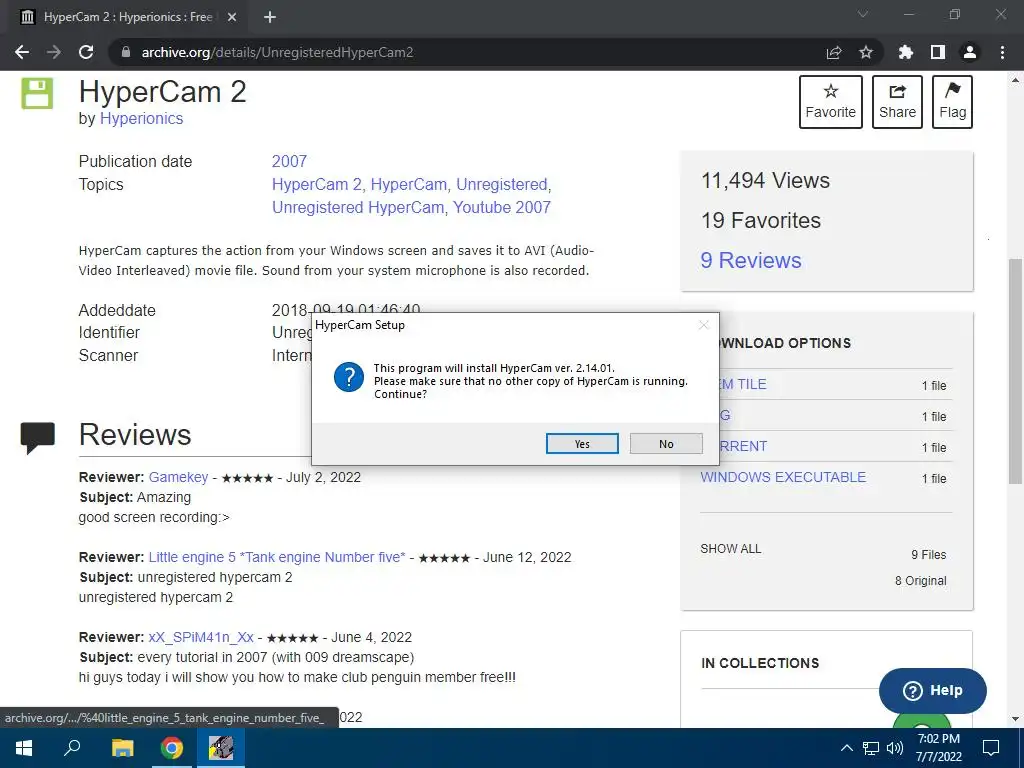Screen dimensions: 1024x768
Task: Open a new browser tab
Action: click(270, 17)
